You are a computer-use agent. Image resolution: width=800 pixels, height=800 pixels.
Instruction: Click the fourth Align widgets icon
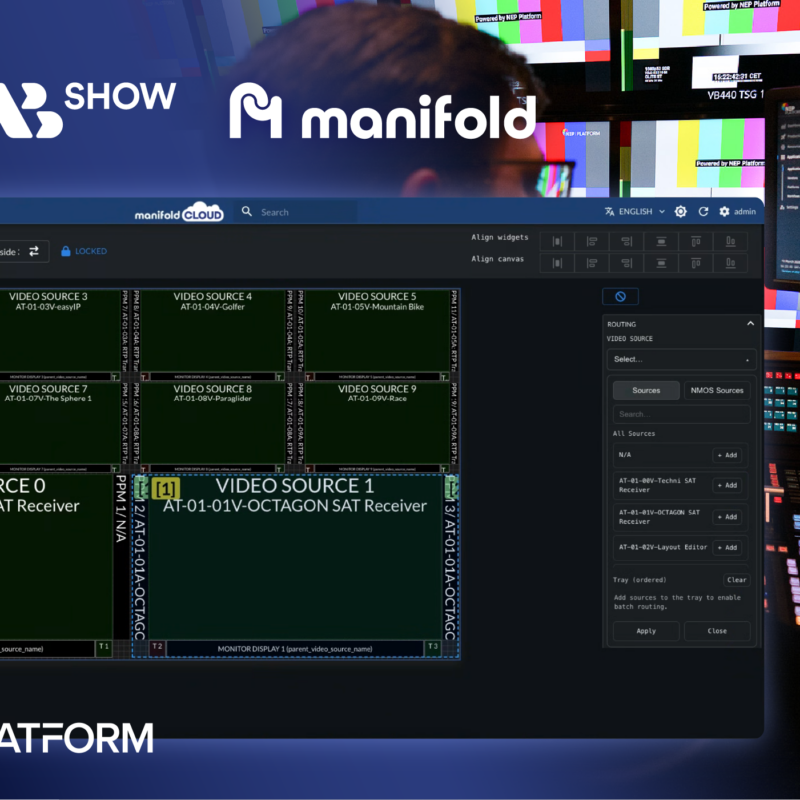662,241
